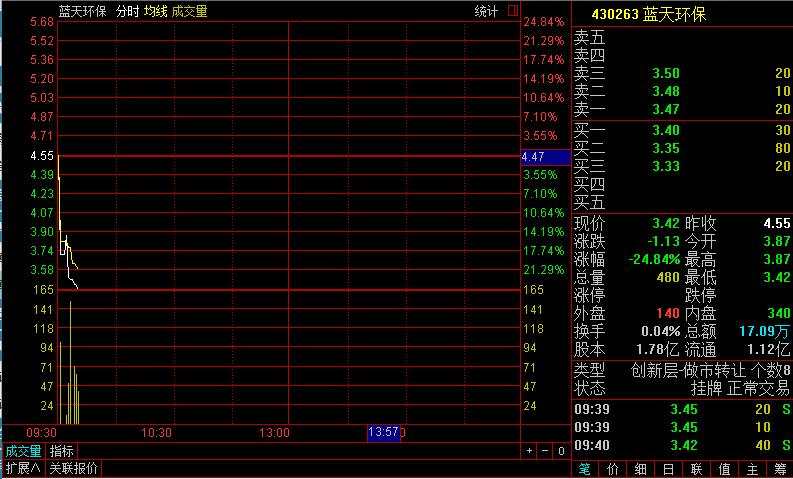Expand the 扩展 panel toggle

23,468
